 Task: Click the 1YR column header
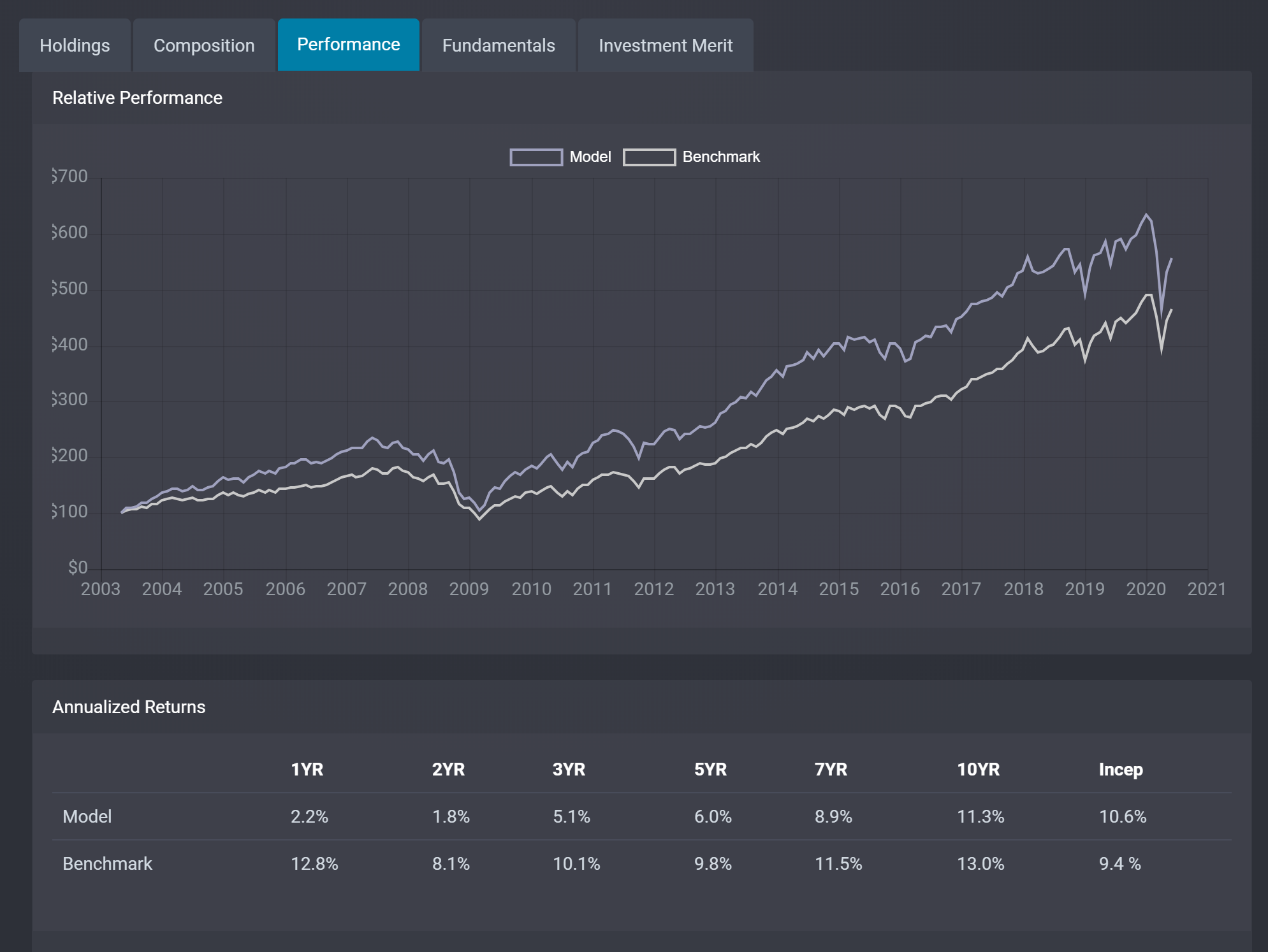click(x=307, y=769)
